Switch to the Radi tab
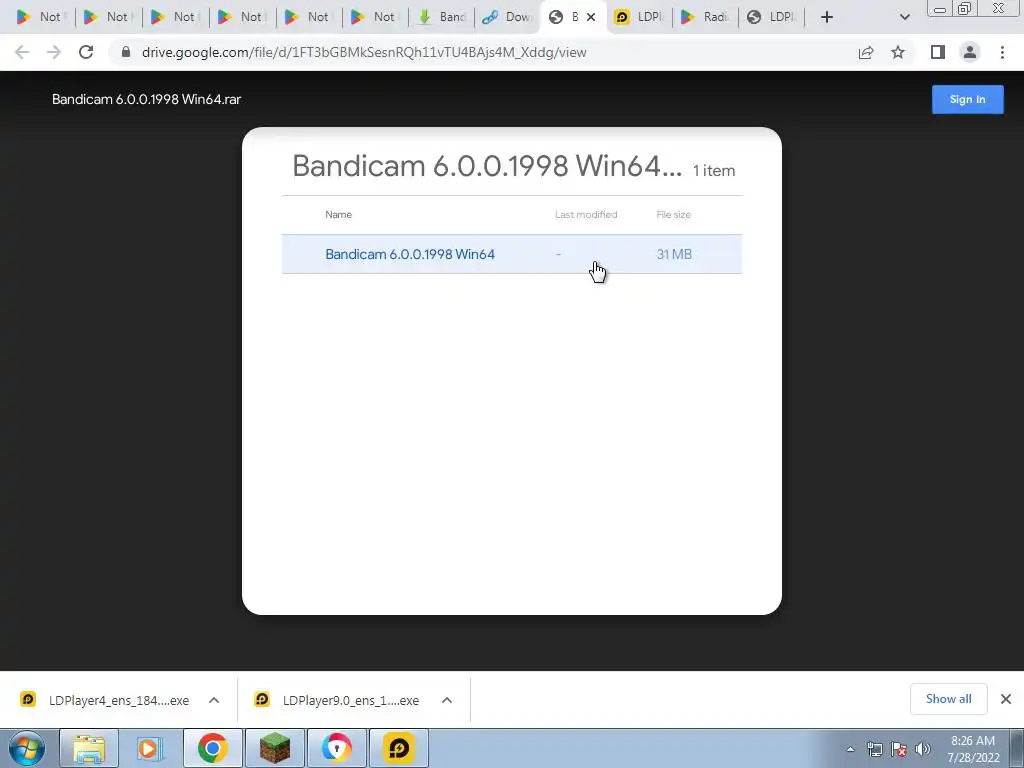 pos(706,17)
